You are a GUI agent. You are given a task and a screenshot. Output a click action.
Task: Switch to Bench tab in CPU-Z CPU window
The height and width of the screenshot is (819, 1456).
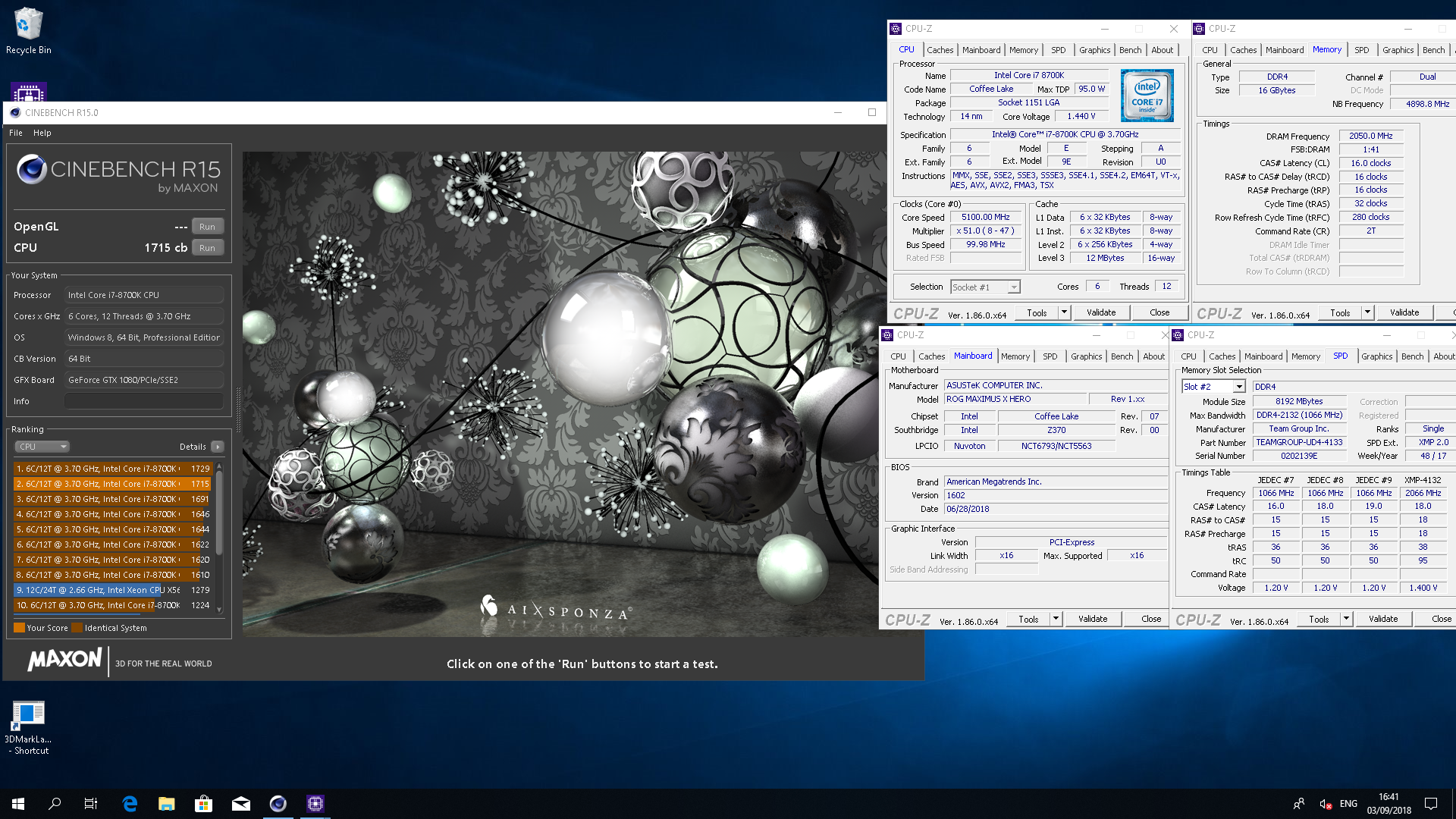pyautogui.click(x=1130, y=50)
